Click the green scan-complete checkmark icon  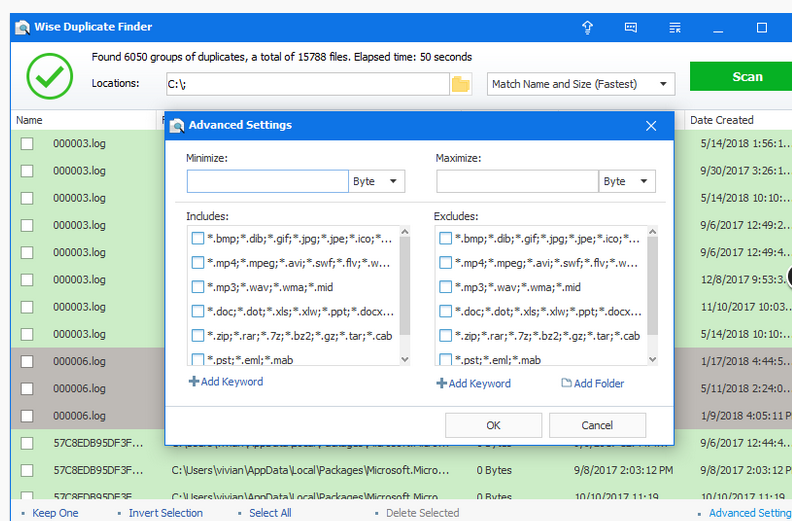50,76
